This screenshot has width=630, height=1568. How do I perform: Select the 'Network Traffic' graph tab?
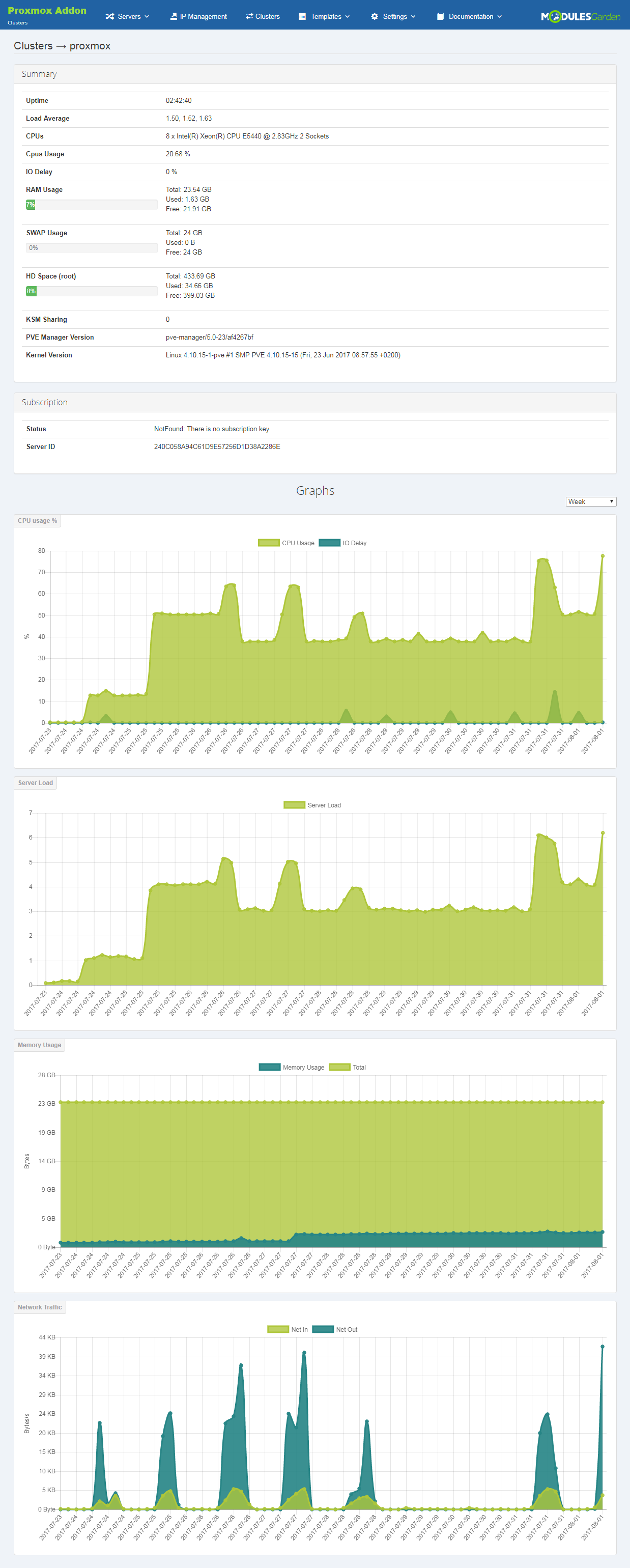pyautogui.click(x=40, y=1307)
